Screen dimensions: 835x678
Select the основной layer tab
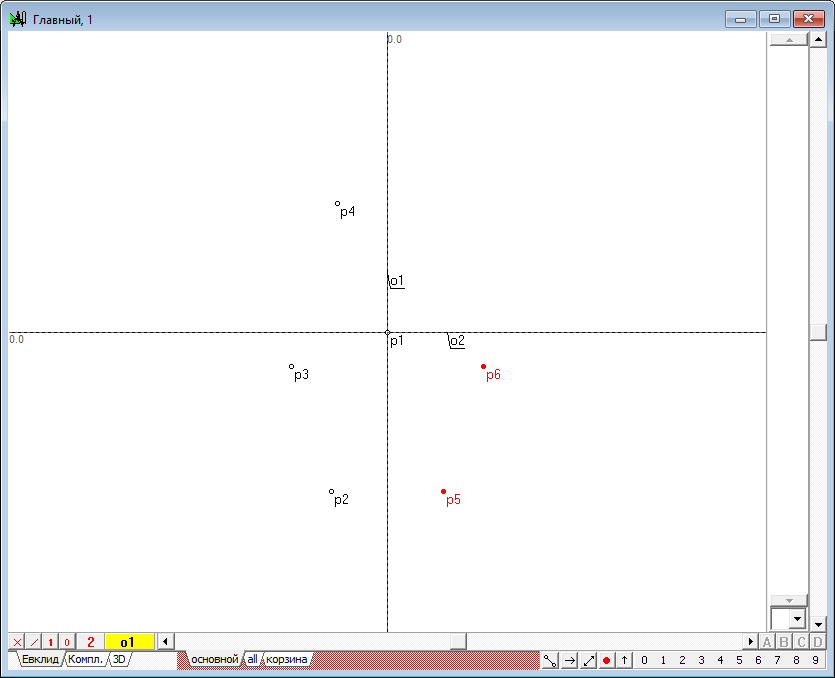click(x=215, y=659)
